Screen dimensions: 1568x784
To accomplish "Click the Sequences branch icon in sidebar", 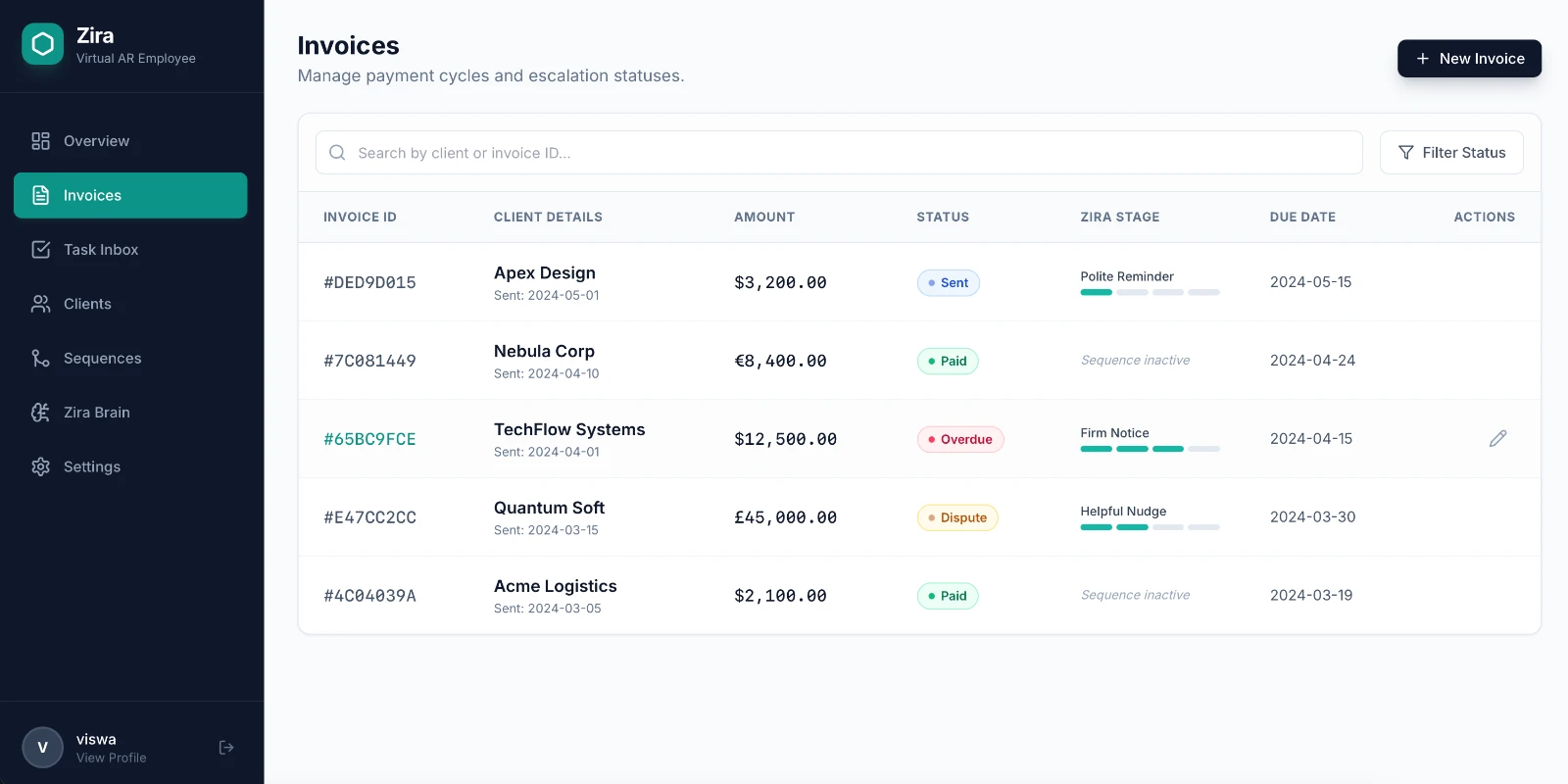I will coord(40,359).
